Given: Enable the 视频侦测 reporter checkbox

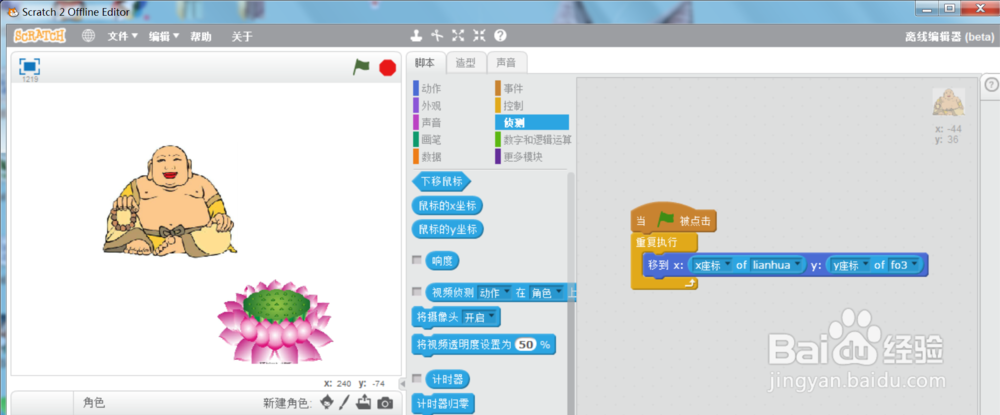Looking at the screenshot, I should tap(416, 292).
